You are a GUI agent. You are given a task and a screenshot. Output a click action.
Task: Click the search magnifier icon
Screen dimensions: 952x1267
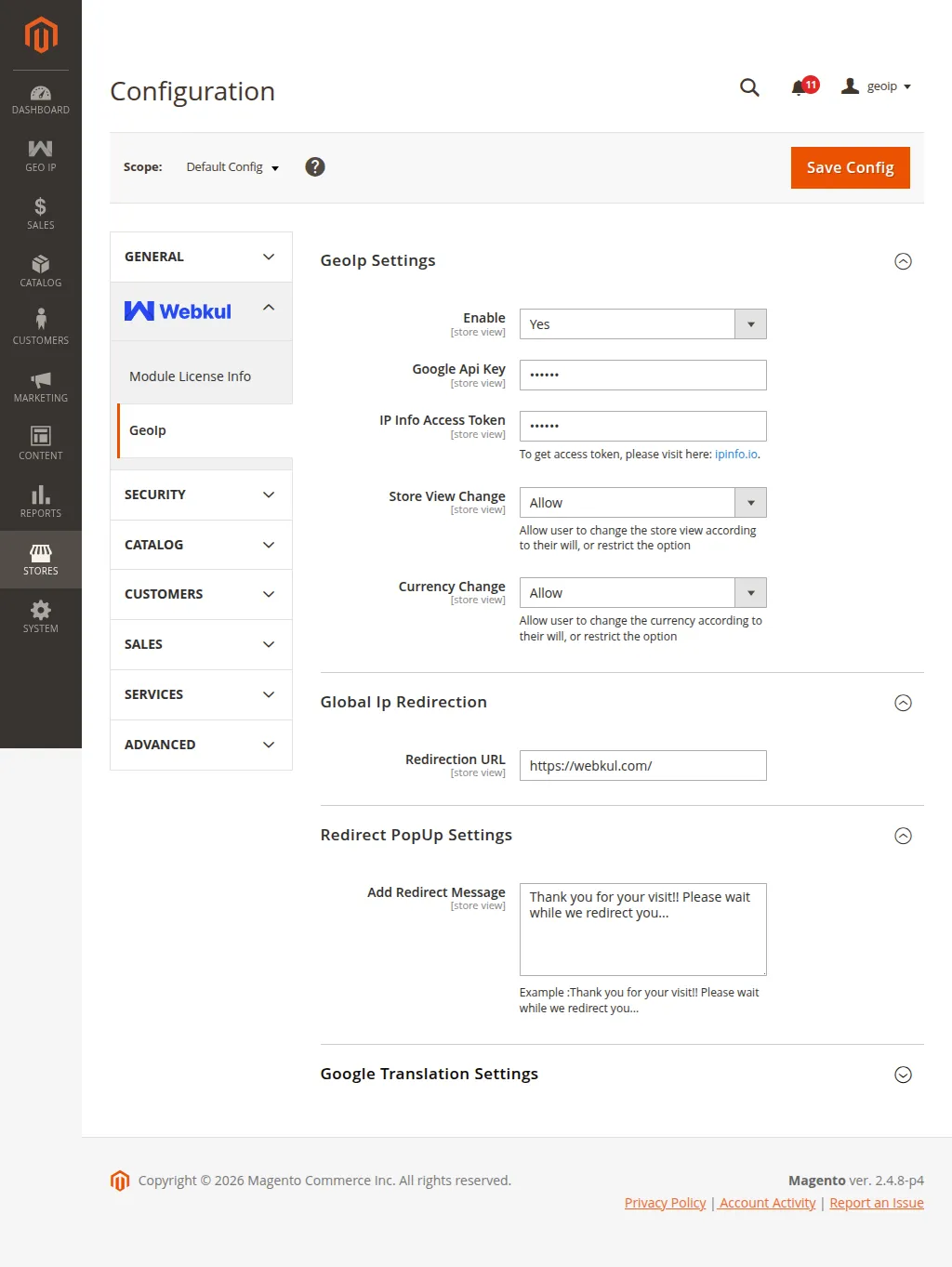tap(749, 87)
